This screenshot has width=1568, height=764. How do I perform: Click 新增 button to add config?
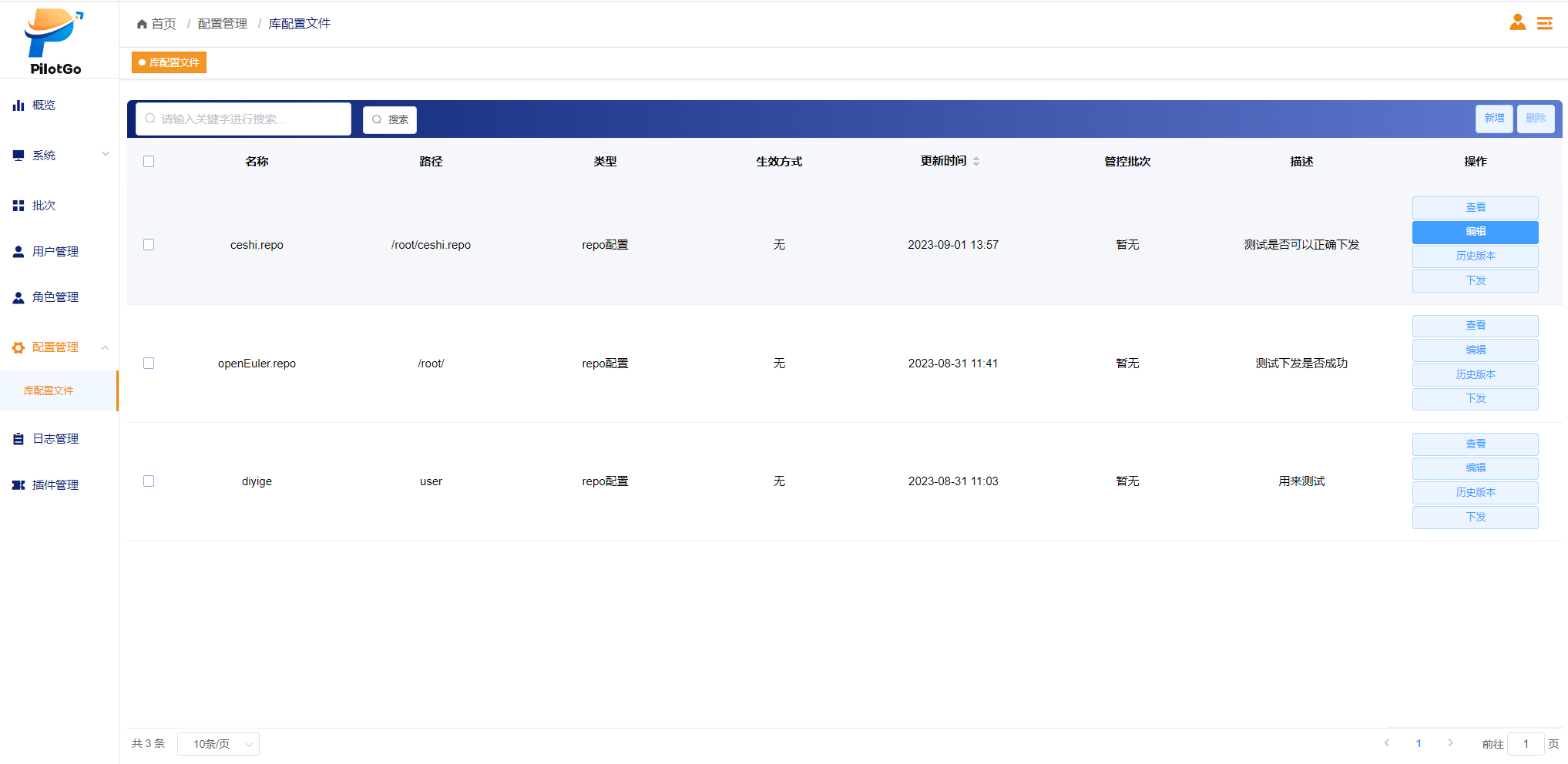pyautogui.click(x=1494, y=119)
